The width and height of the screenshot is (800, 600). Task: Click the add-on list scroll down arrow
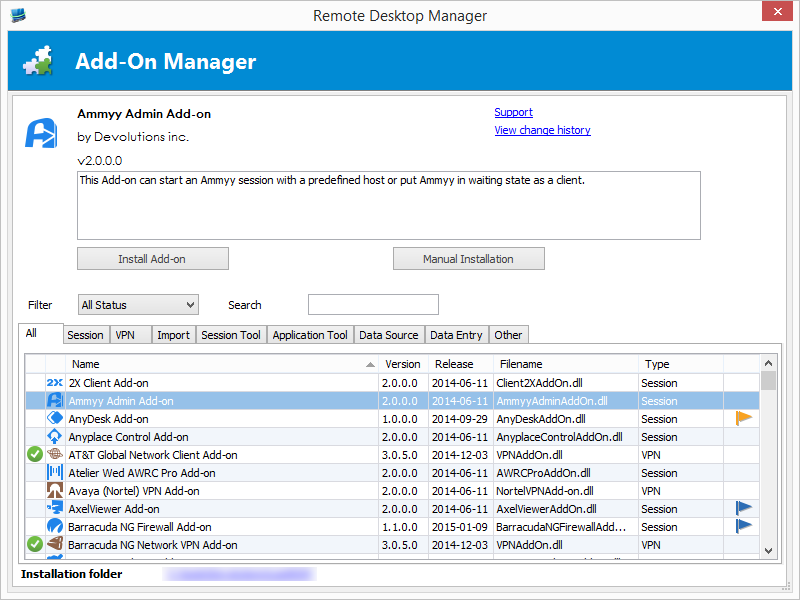[768, 550]
